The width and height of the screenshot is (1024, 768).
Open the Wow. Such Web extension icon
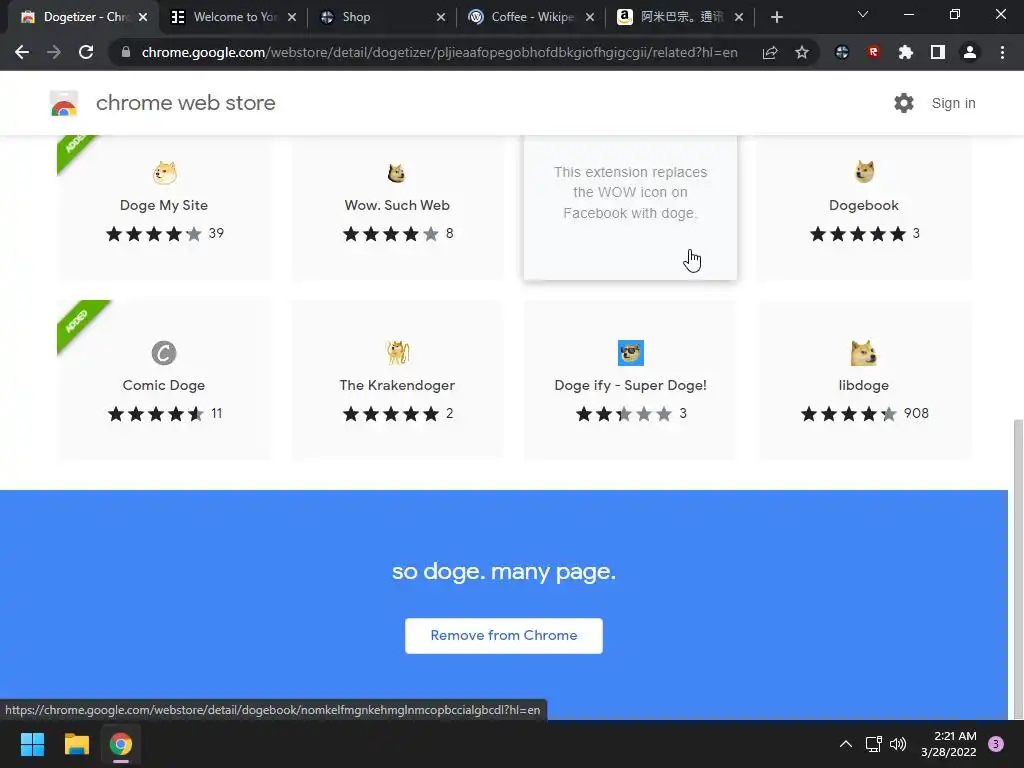pyautogui.click(x=396, y=173)
